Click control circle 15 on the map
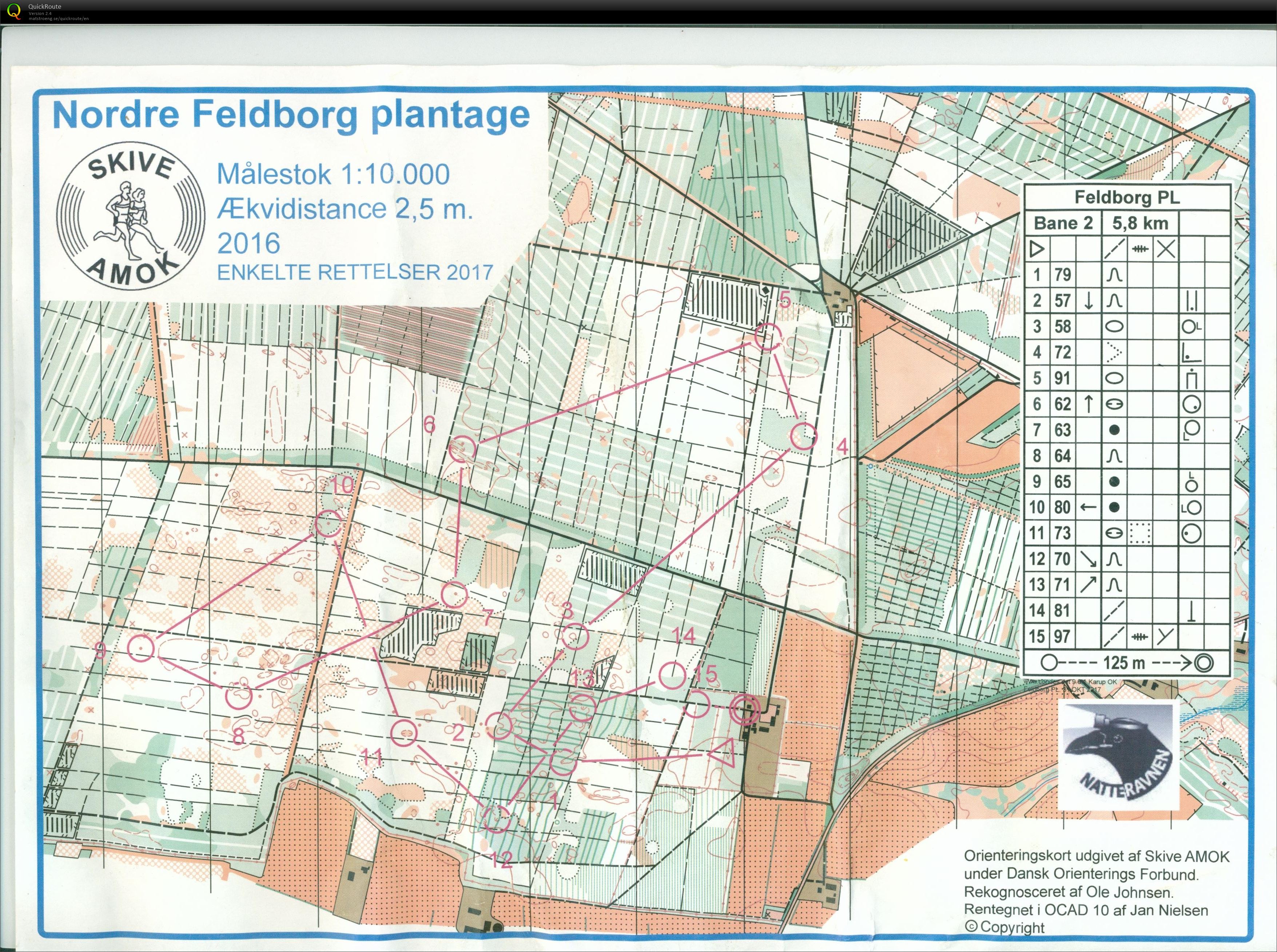The image size is (1277, 952). pos(696,704)
